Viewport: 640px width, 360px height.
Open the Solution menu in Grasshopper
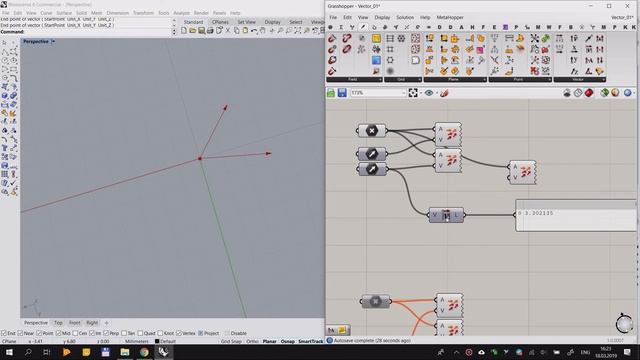pyautogui.click(x=405, y=18)
